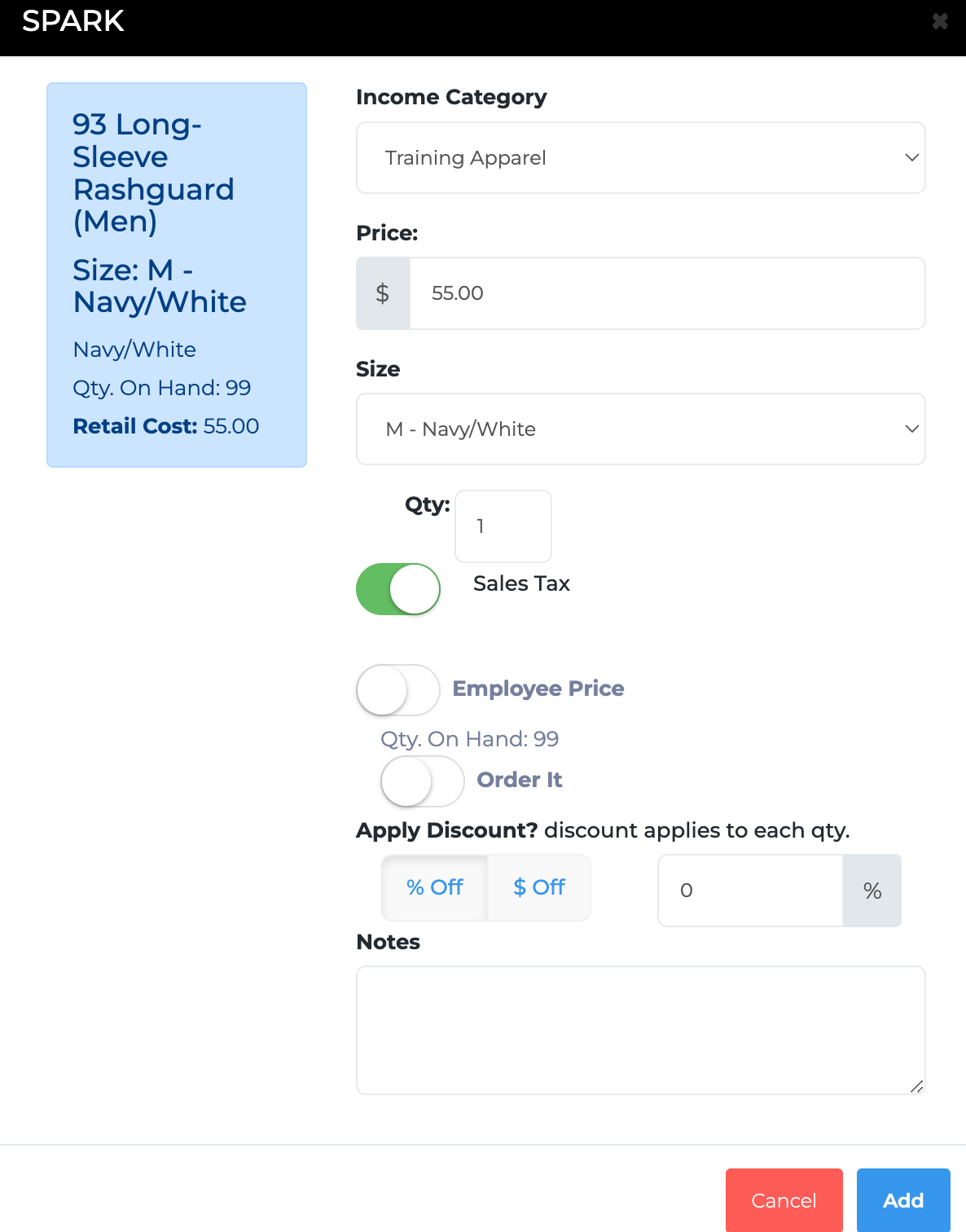Enable the Employee Price toggle
The height and width of the screenshot is (1232, 966).
click(398, 690)
